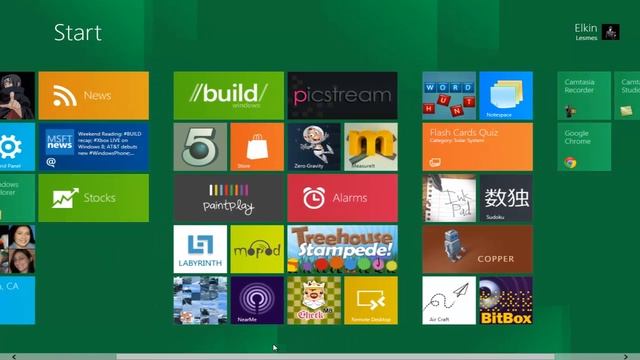This screenshot has width=640, height=360.
Task: Open the News tile
Action: point(93,96)
